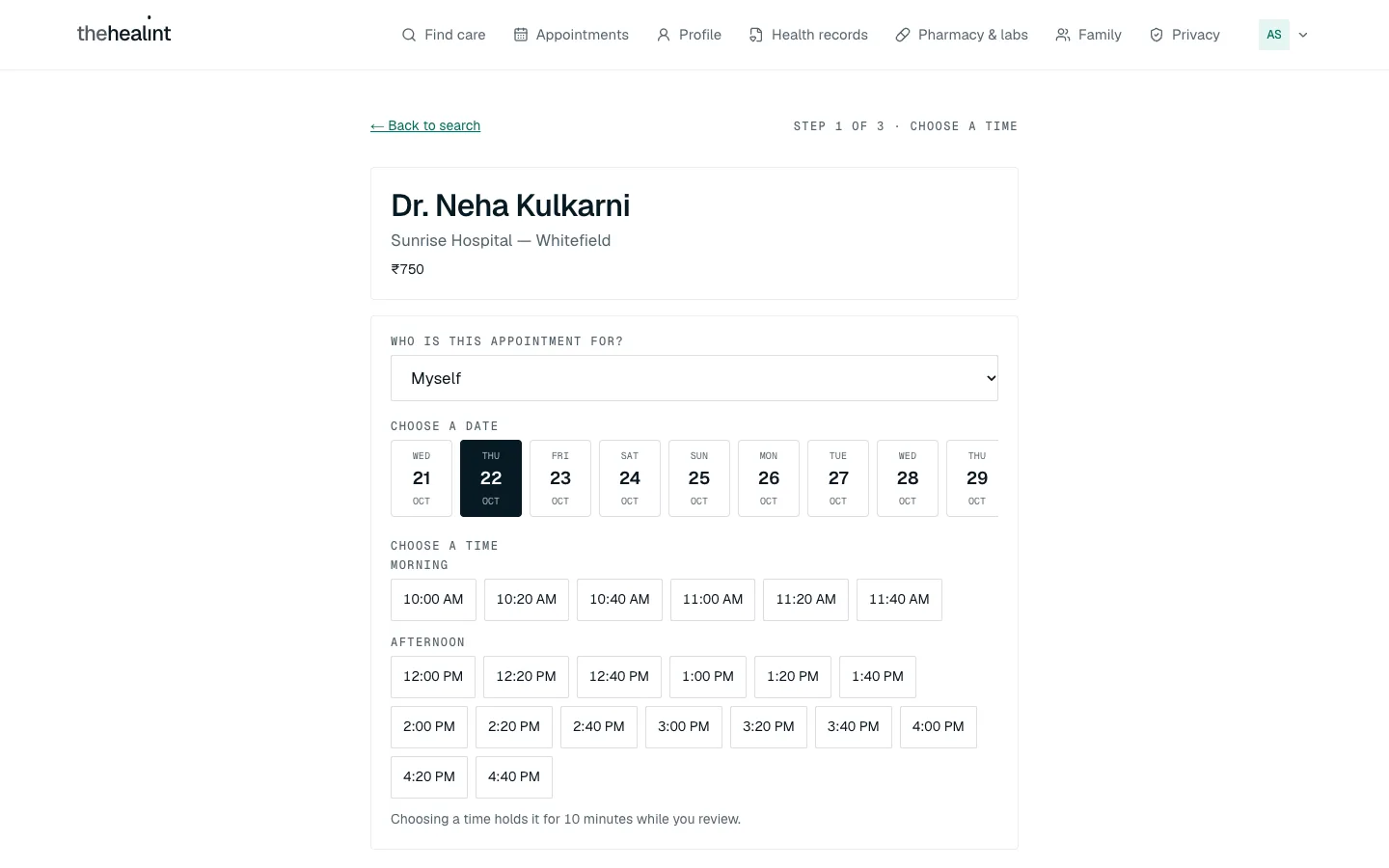The height and width of the screenshot is (868, 1389).
Task: Pick the 4:00 PM slot
Action: click(x=939, y=727)
